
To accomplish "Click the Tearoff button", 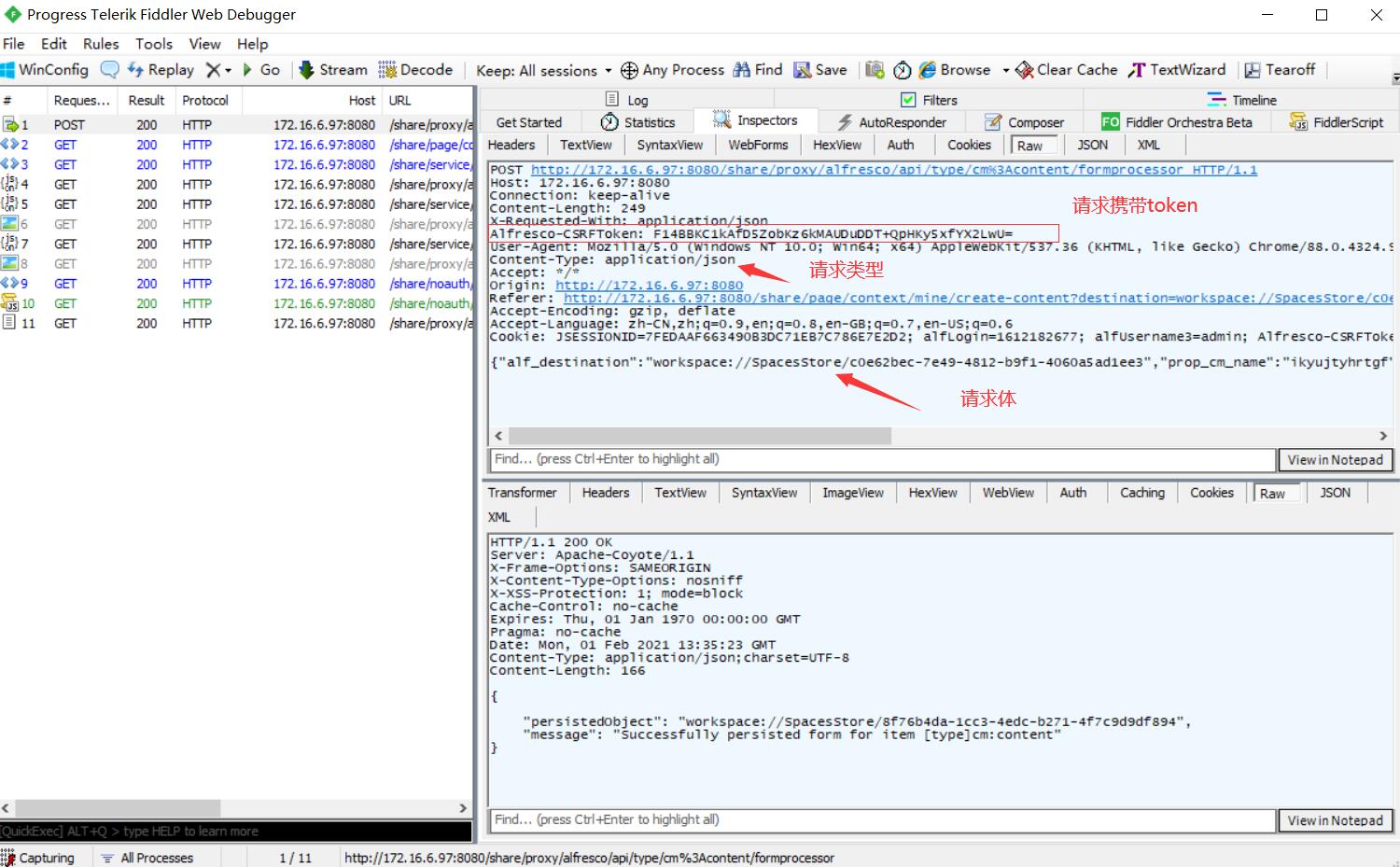I will [1280, 70].
